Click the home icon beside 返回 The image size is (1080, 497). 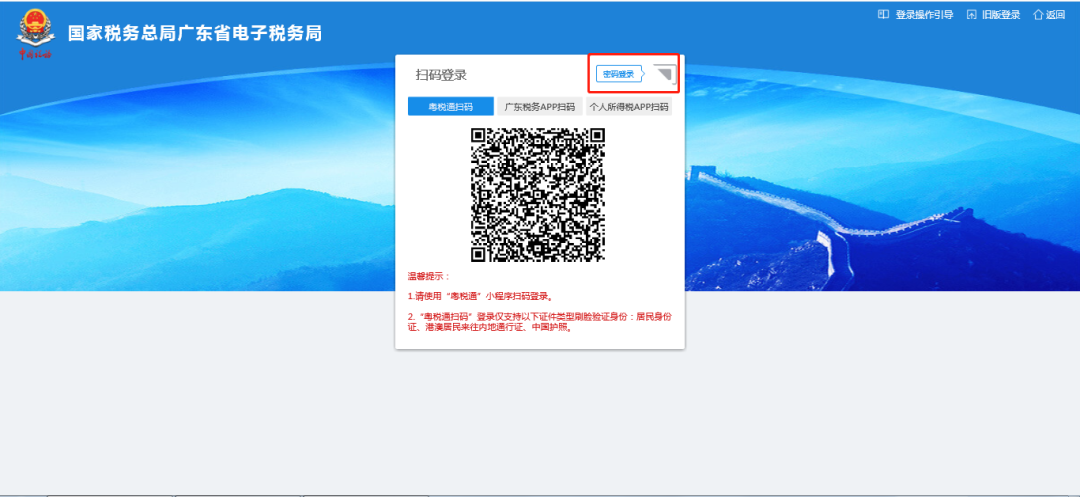click(x=1038, y=14)
